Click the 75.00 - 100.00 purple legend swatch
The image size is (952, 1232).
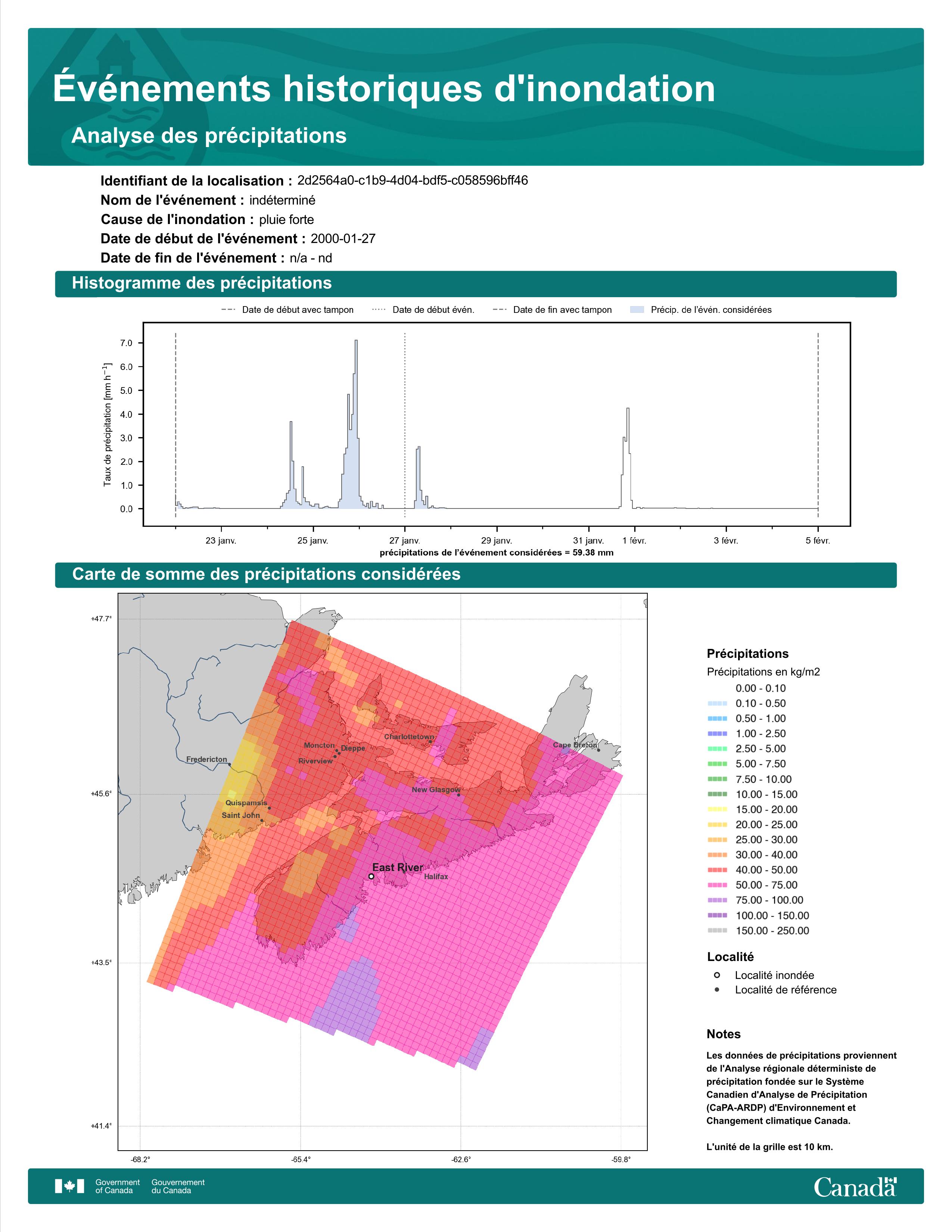coord(717,900)
